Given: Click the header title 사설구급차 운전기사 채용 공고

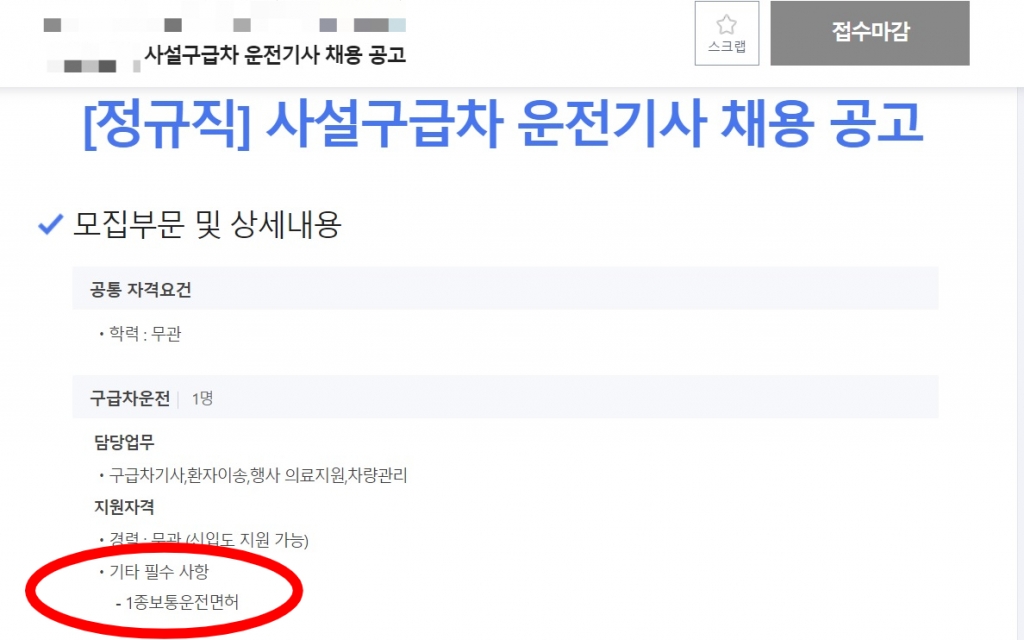Looking at the screenshot, I should click(x=275, y=54).
